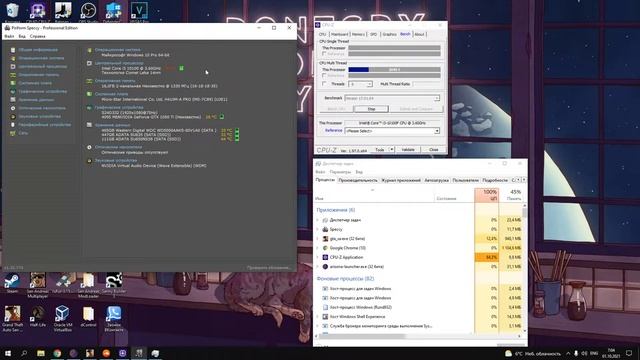The image size is (640, 360).
Task: Open the Optical Drives section in Speccy sidebar
Action: tap(42, 108)
